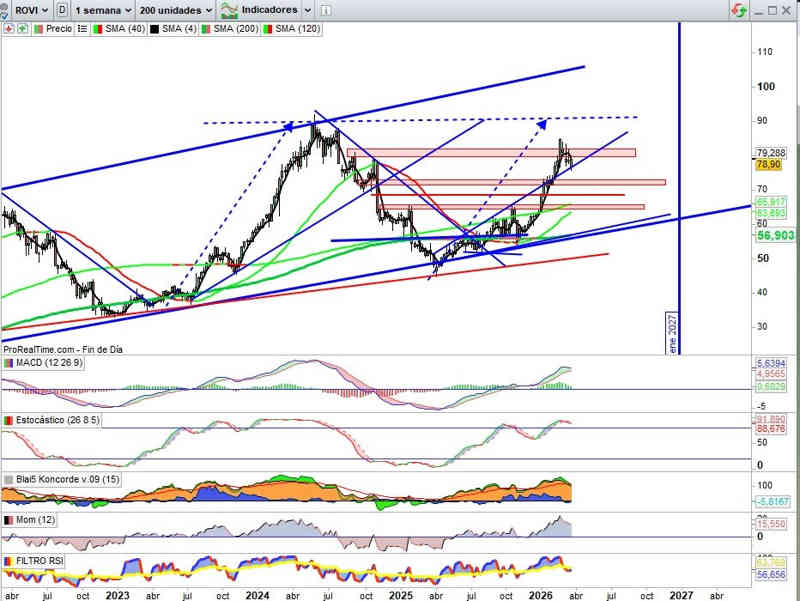Click the 'ene 2027' vertical line marker
The height and width of the screenshot is (601, 800).
pos(671,334)
